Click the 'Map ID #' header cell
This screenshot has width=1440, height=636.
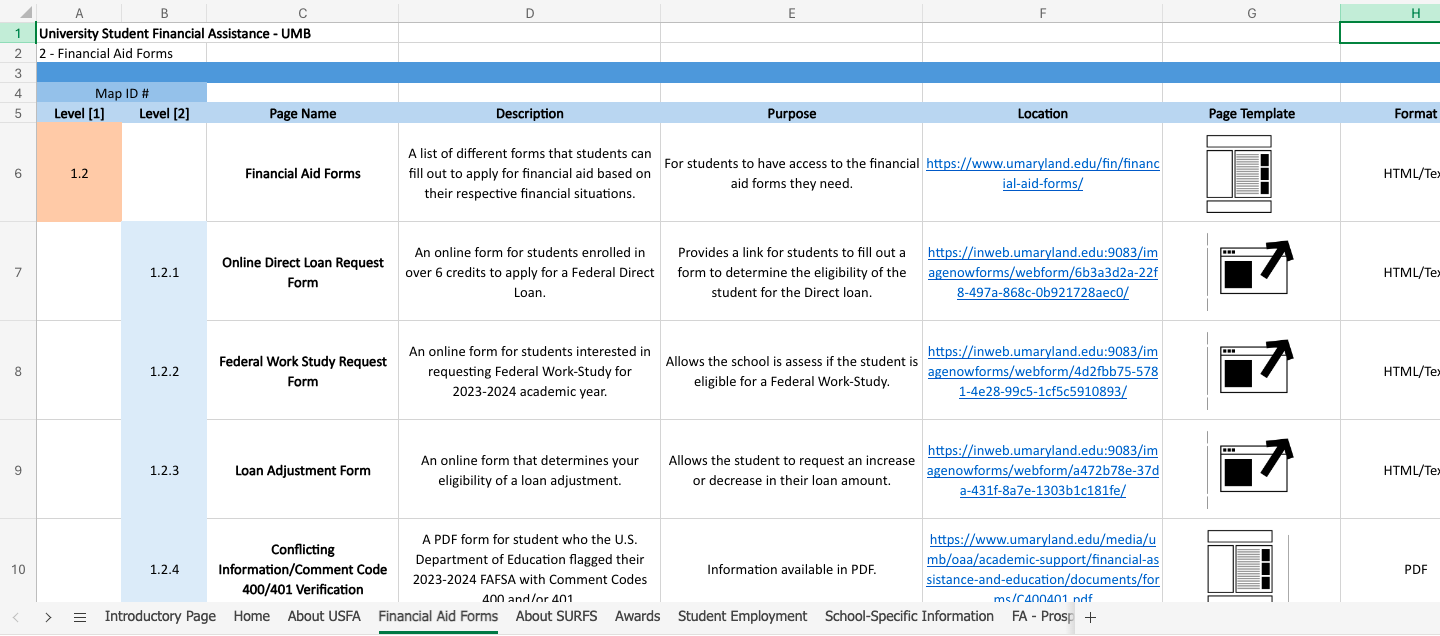tap(122, 93)
